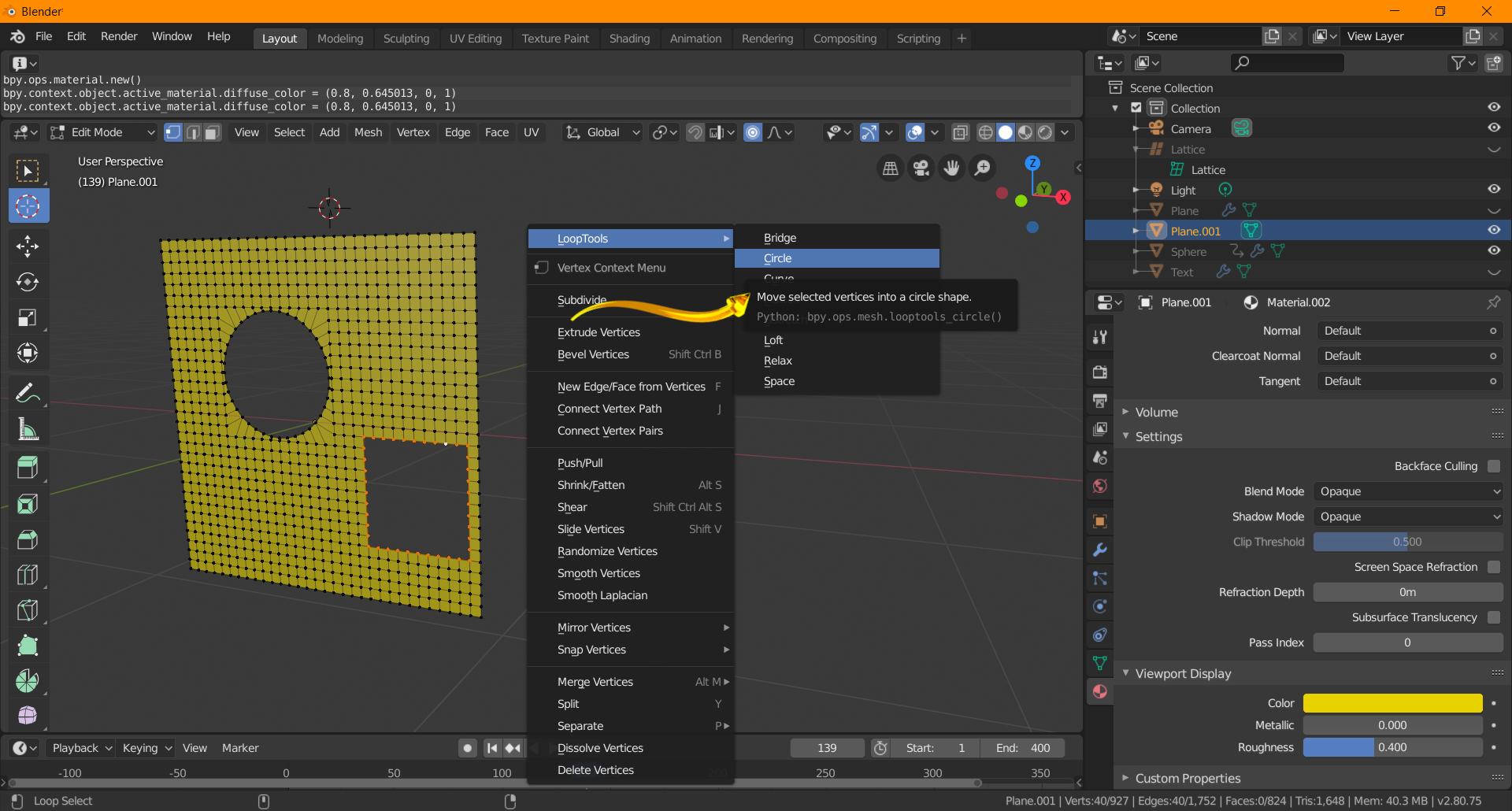This screenshot has width=1512, height=811.
Task: Adjust the Roughness slider
Action: 1392,747
